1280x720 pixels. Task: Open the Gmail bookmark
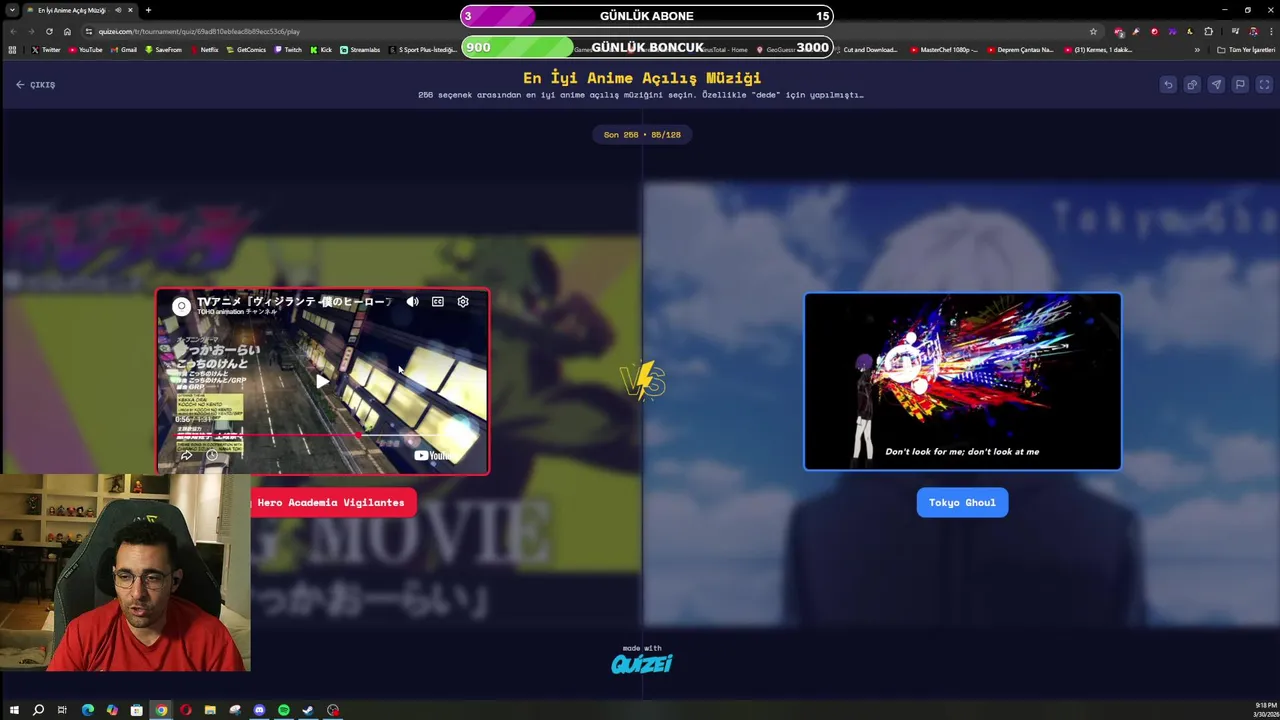coord(123,49)
